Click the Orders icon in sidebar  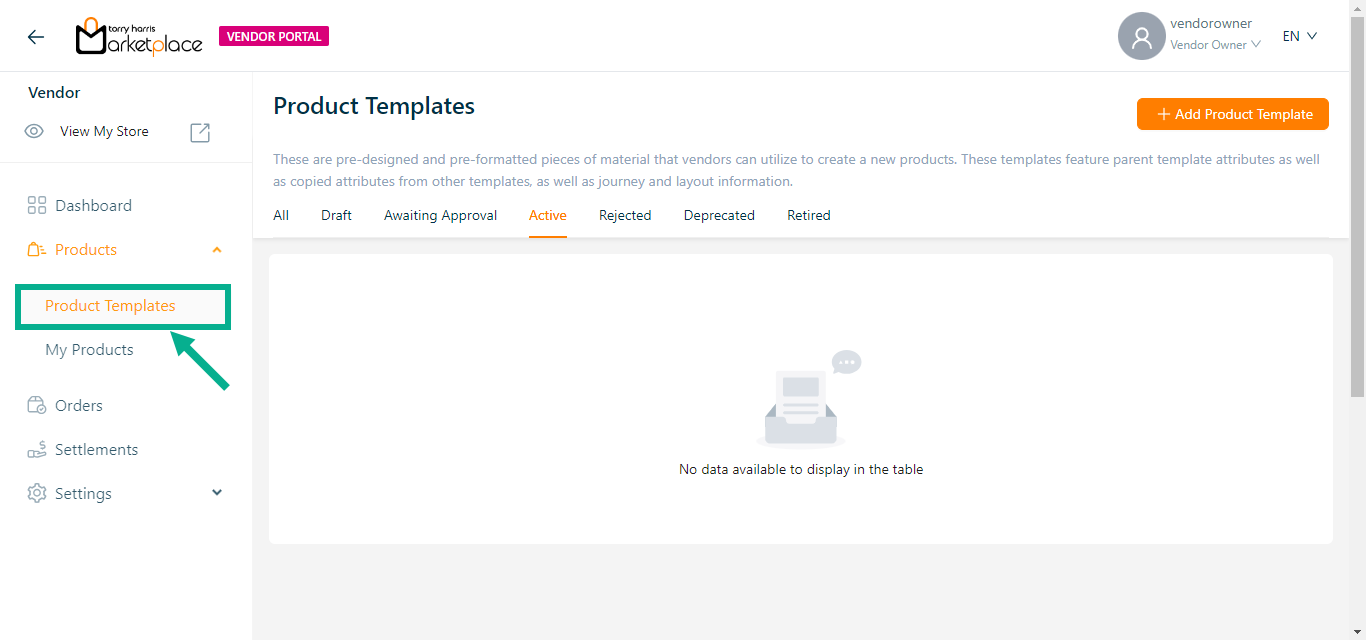pos(37,406)
